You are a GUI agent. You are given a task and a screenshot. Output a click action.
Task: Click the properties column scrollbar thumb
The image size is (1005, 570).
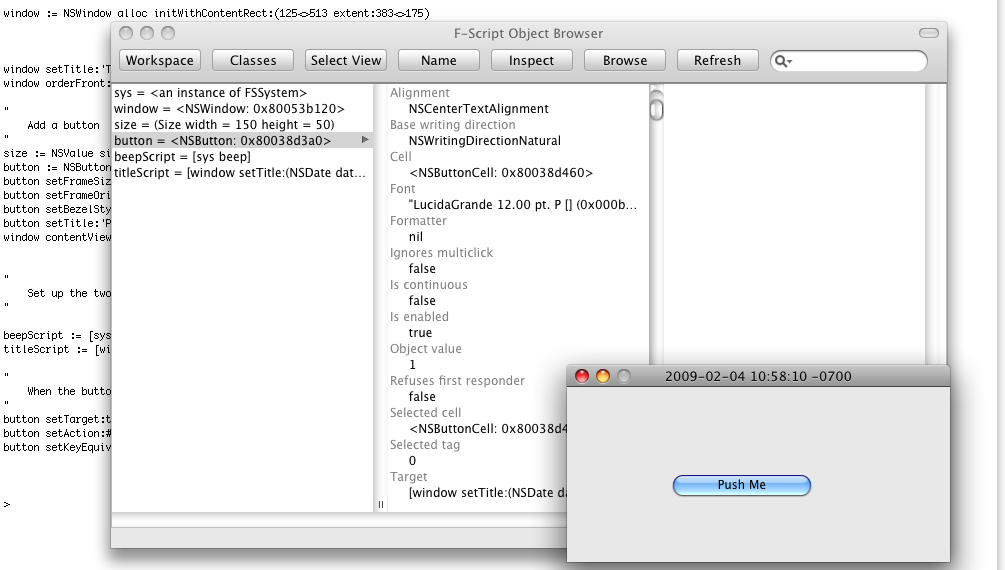tap(656, 110)
